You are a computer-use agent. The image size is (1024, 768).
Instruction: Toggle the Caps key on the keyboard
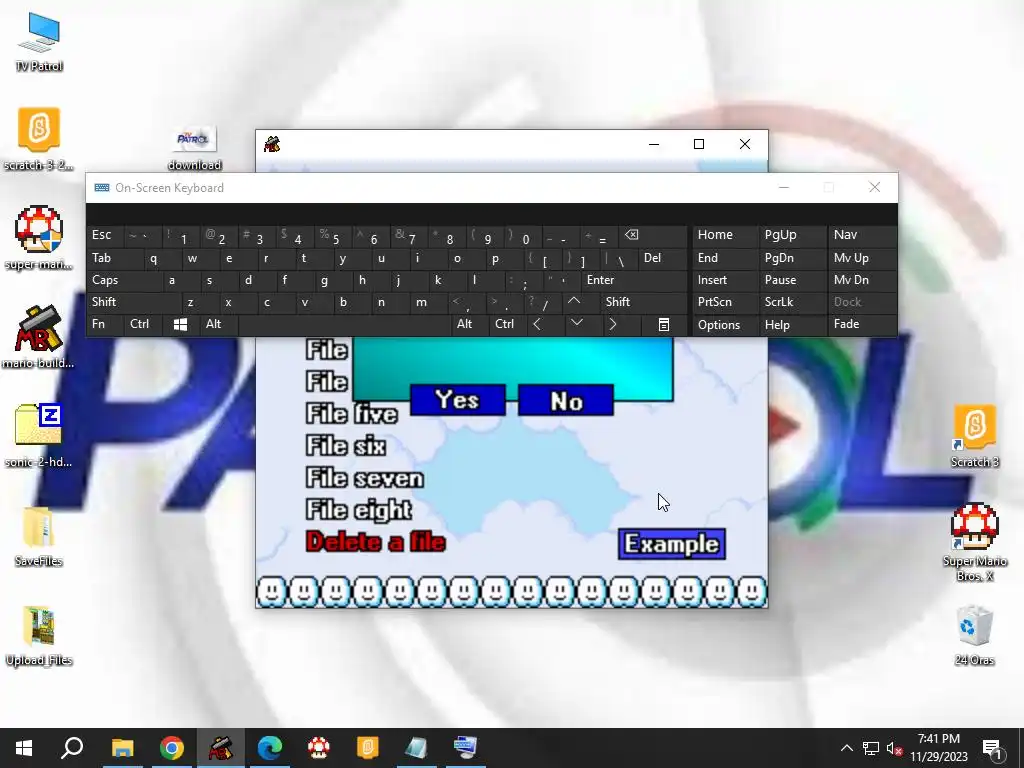pos(123,281)
